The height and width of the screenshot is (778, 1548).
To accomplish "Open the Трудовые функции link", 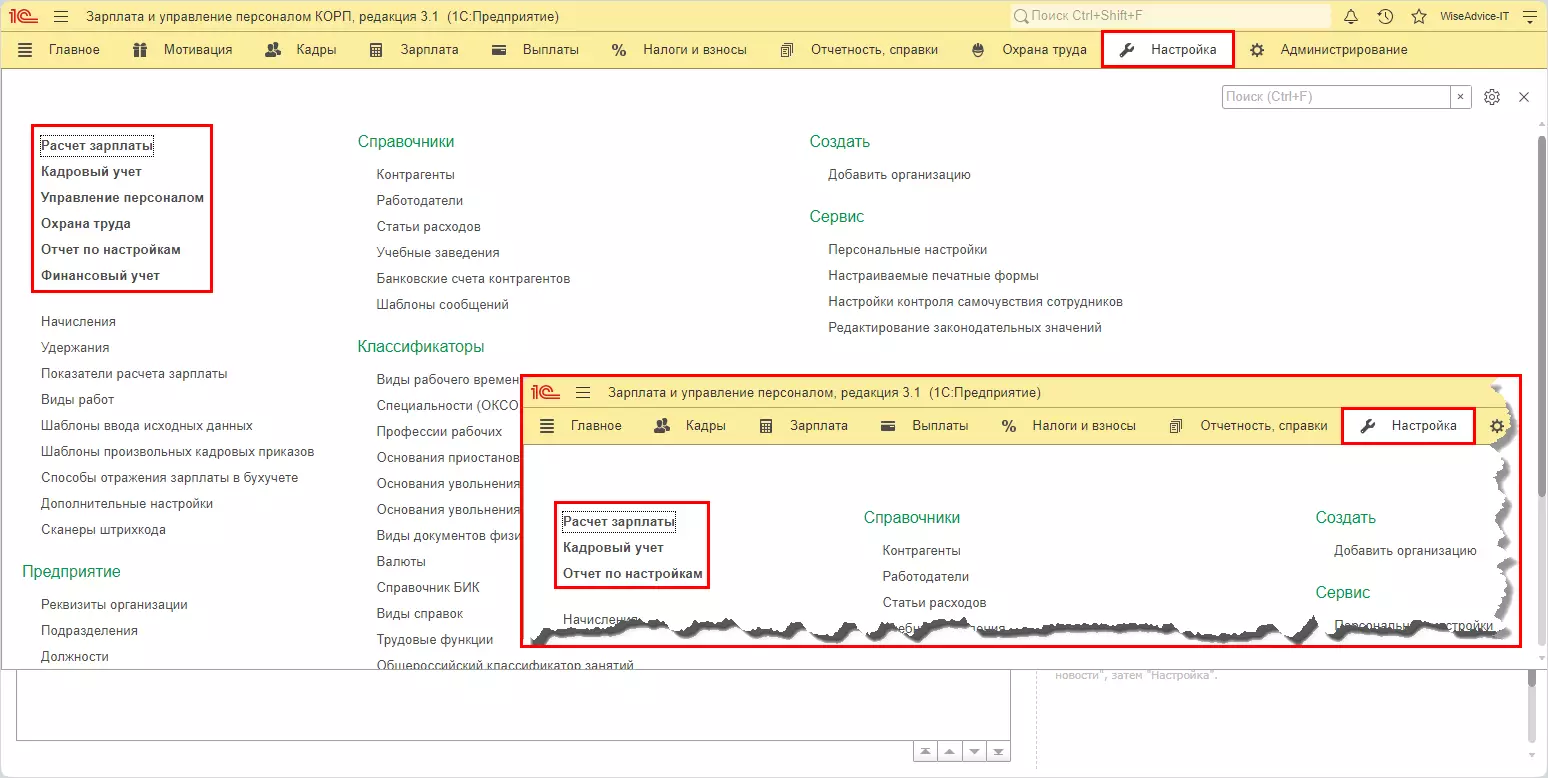I will coord(435,640).
